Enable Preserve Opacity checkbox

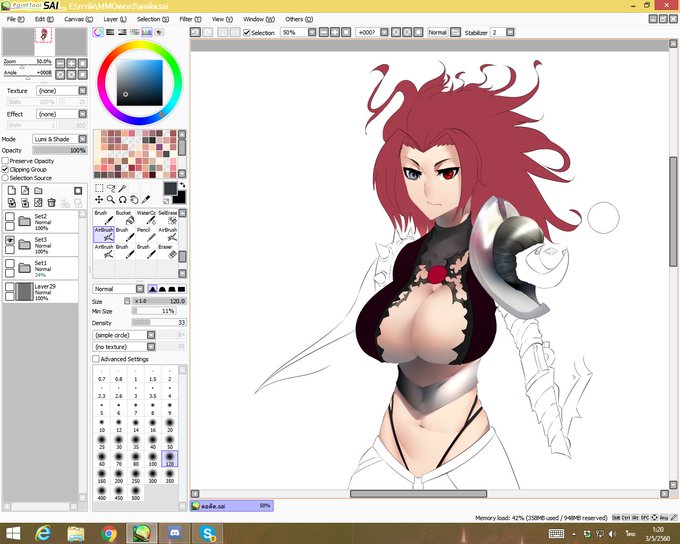(x=5, y=161)
